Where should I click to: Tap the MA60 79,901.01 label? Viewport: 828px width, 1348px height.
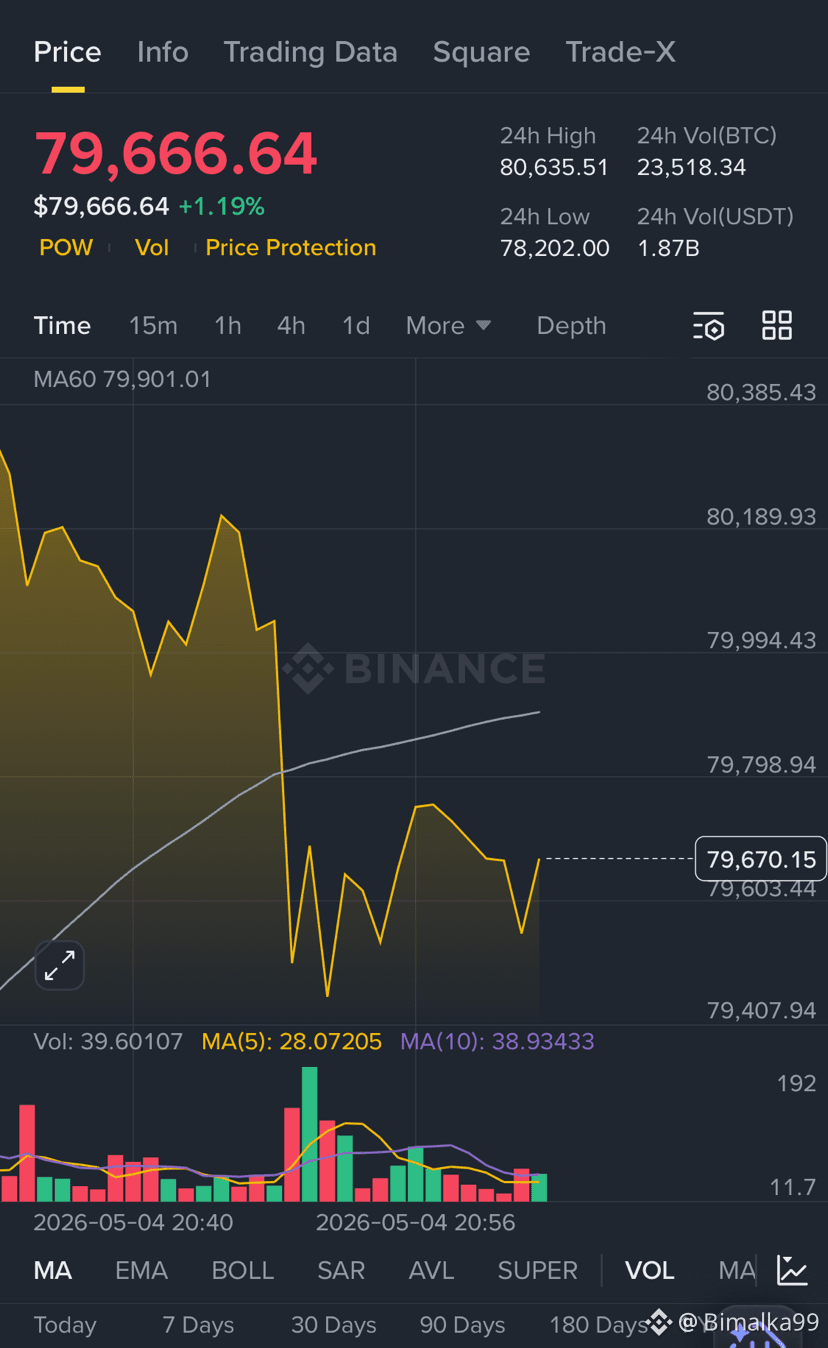(122, 380)
